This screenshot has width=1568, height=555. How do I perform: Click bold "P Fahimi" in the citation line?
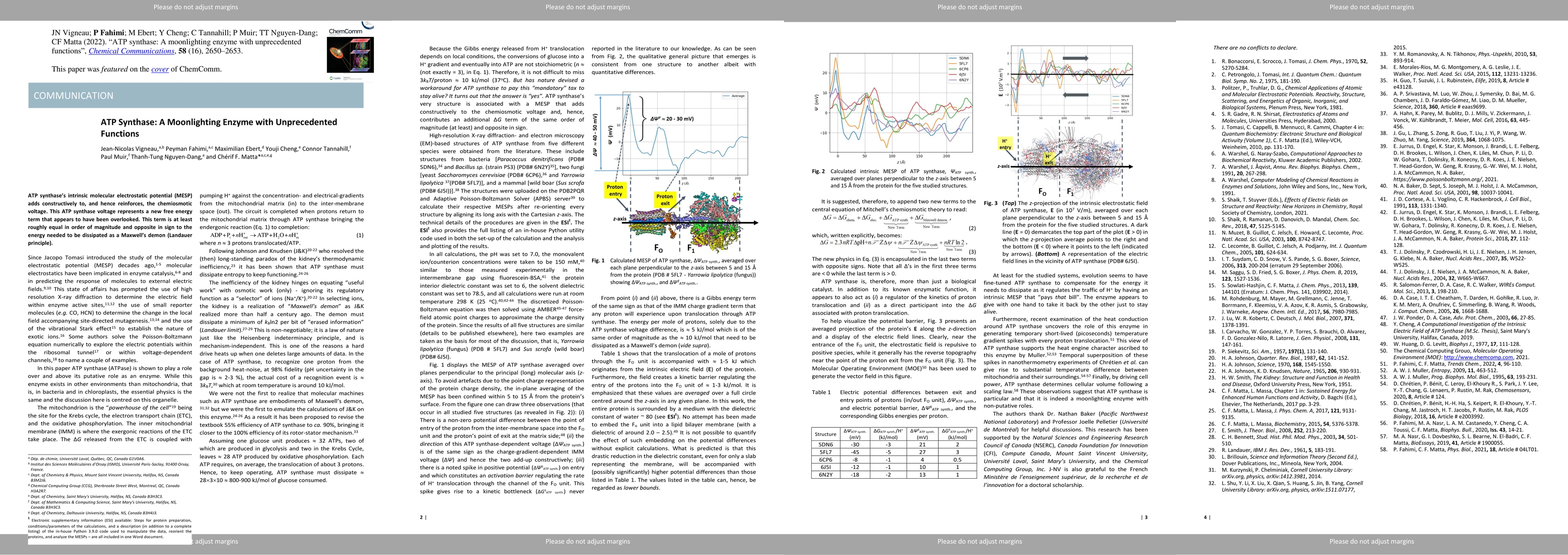[x=108, y=33]
